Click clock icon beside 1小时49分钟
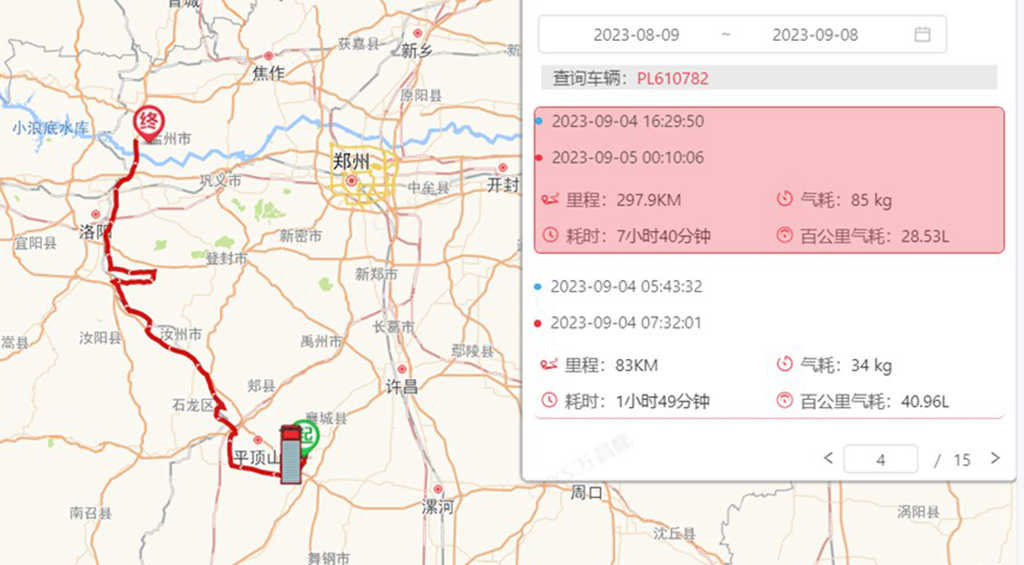This screenshot has height=565, width=1024. [549, 401]
